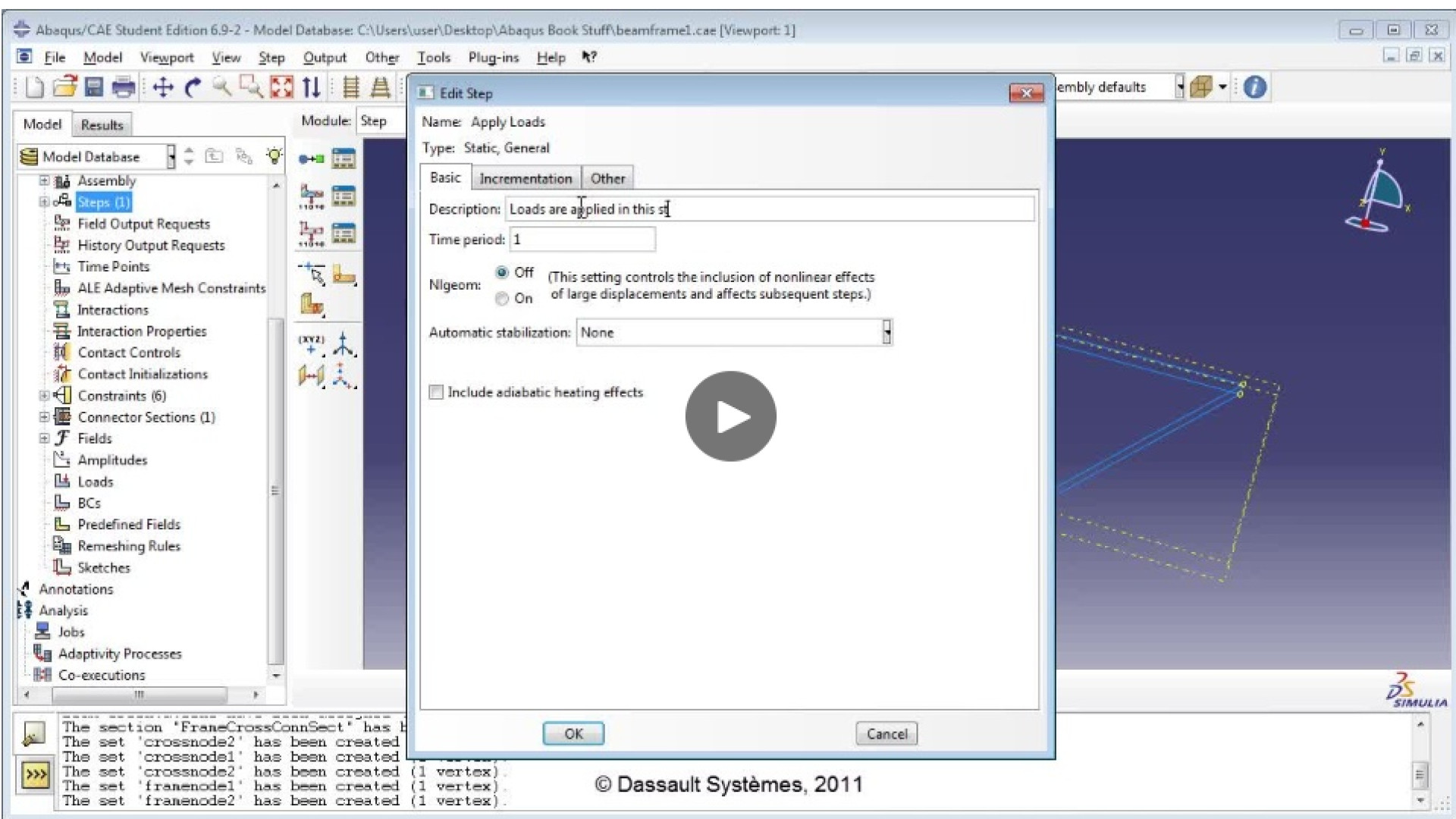Click the Print icon in toolbar
Screen dimensions: 1456x819
(123, 87)
